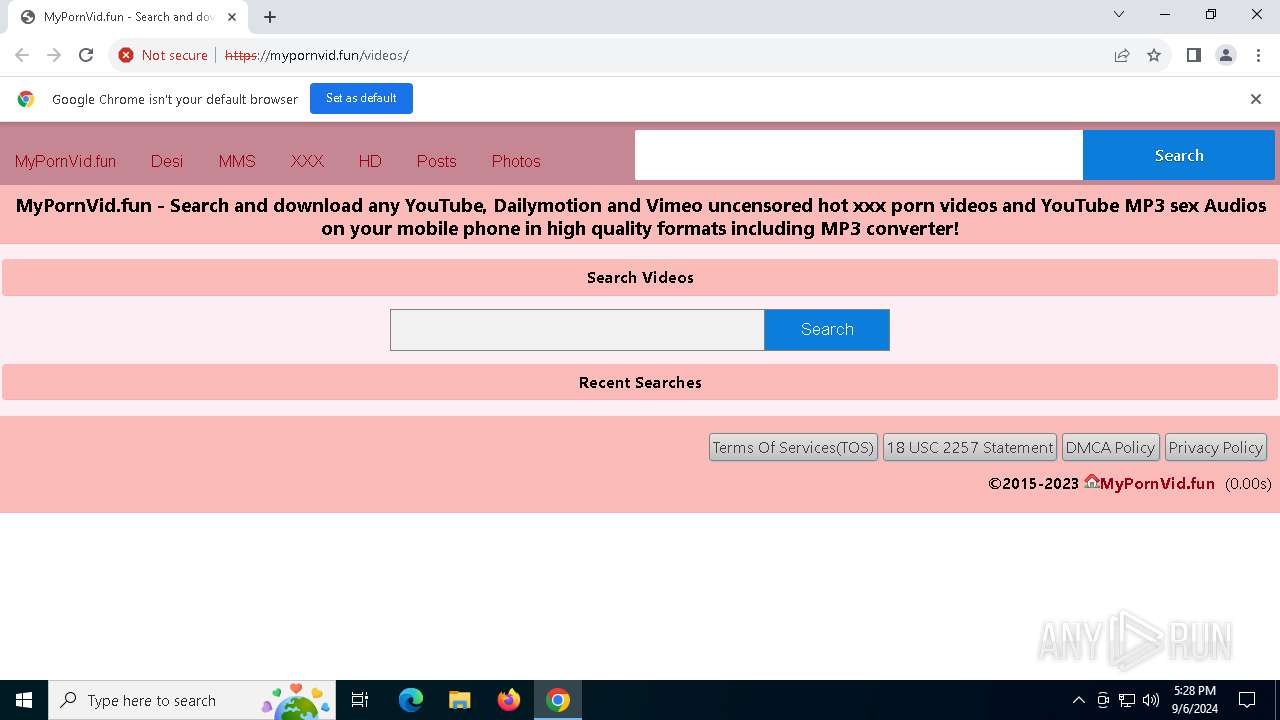Image resolution: width=1280 pixels, height=720 pixels.
Task: Click the Recent Searches heading
Action: point(640,383)
